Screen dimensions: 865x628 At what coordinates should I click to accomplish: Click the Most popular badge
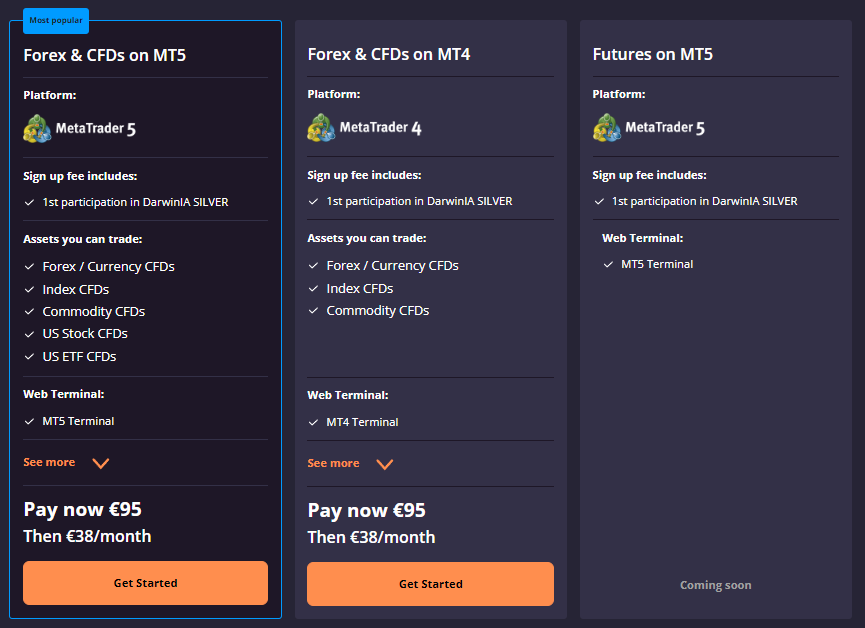56,20
